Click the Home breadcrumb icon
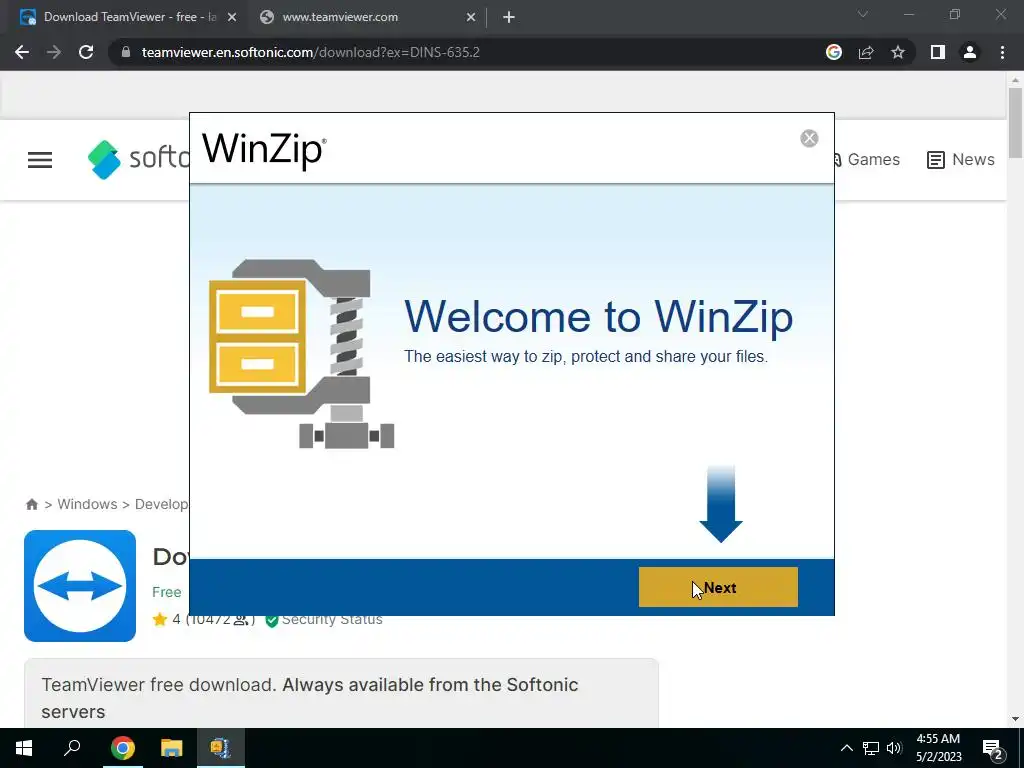Viewport: 1024px width, 768px height. [31, 504]
